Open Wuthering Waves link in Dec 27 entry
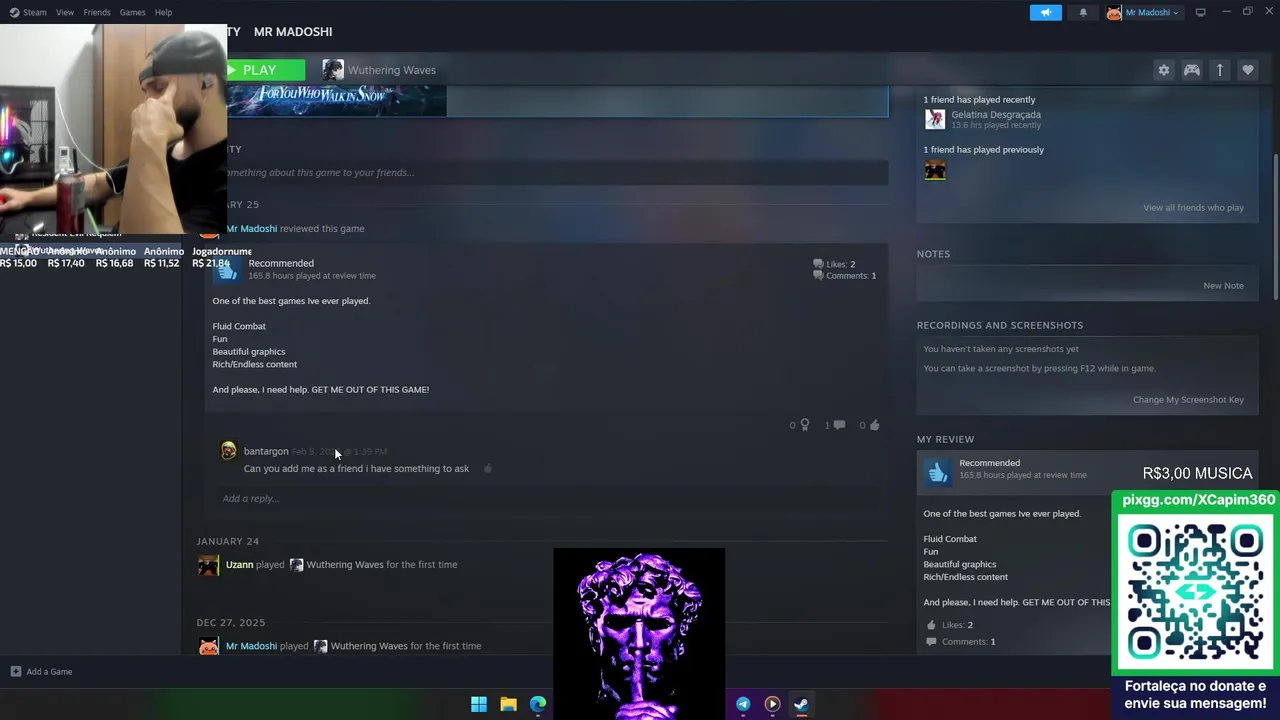 click(x=369, y=646)
